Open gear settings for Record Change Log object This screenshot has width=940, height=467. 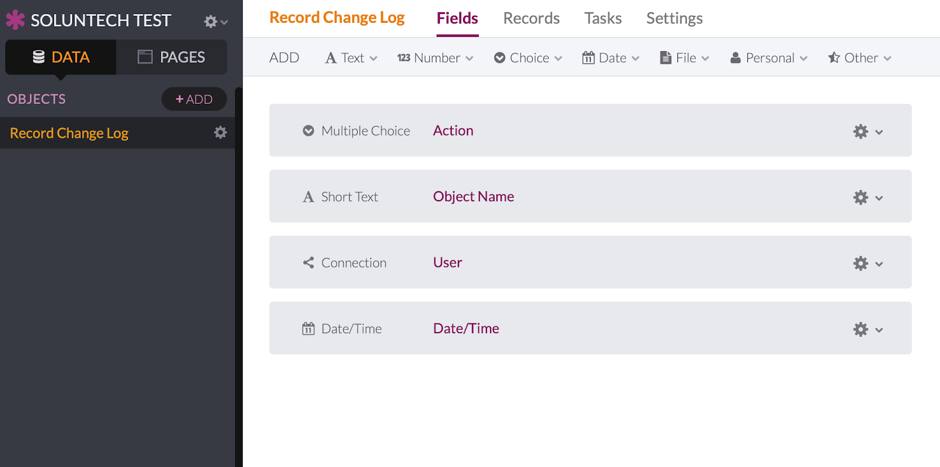tap(221, 132)
